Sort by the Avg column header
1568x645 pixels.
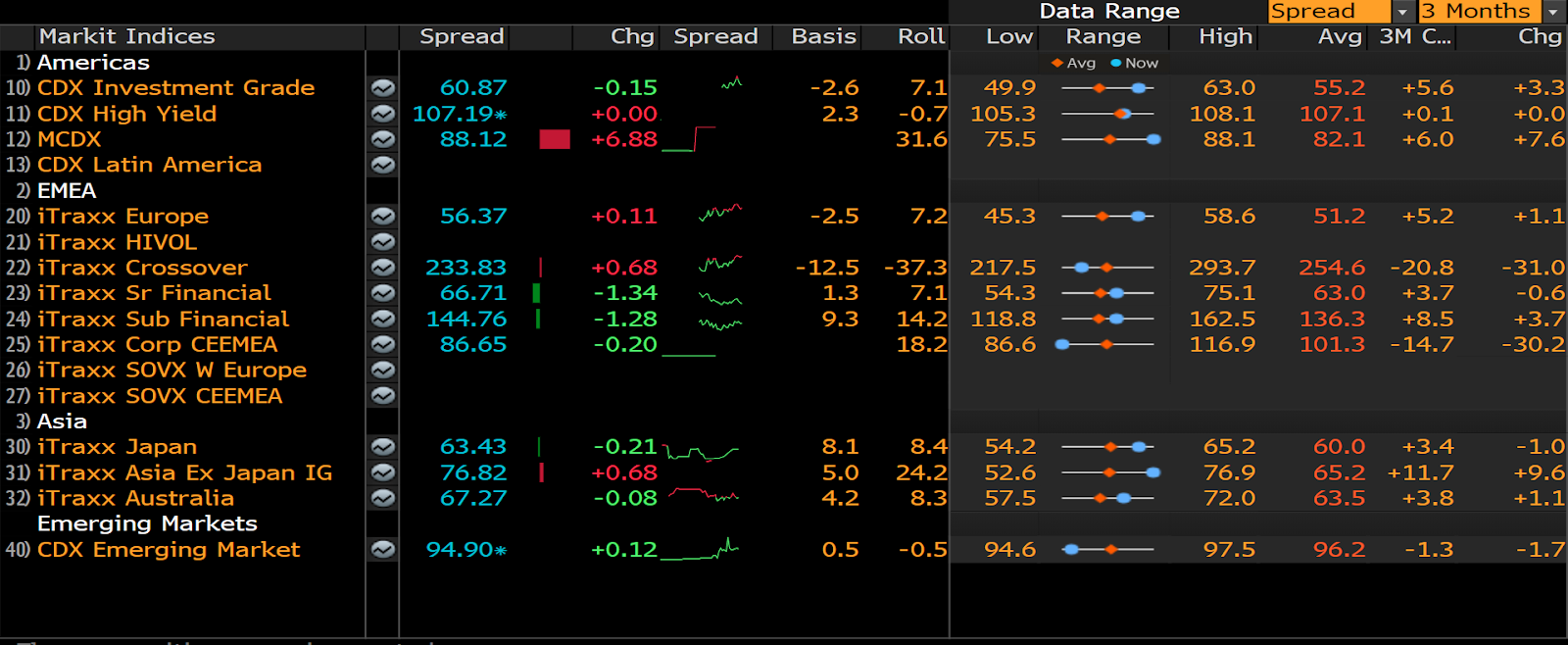[1340, 37]
